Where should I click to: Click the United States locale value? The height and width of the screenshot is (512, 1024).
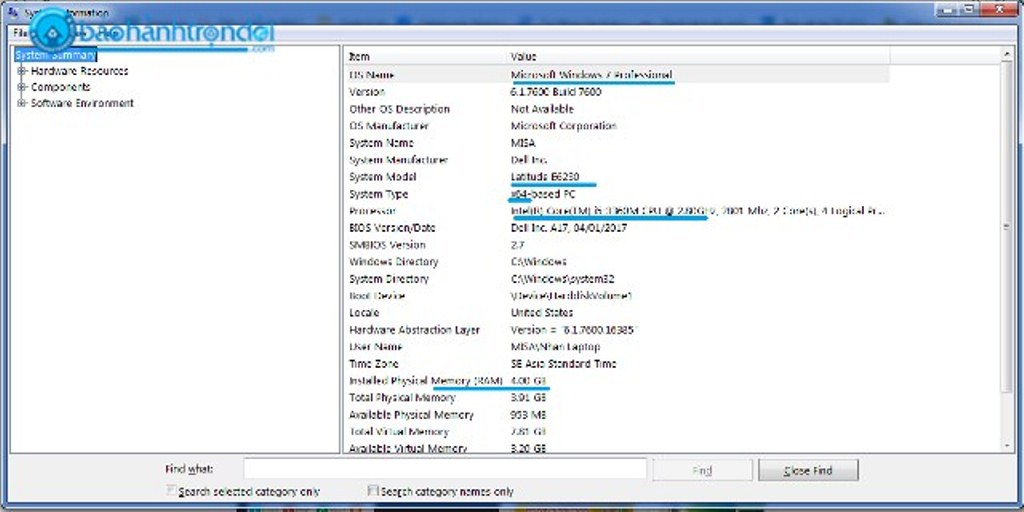[x=541, y=313]
